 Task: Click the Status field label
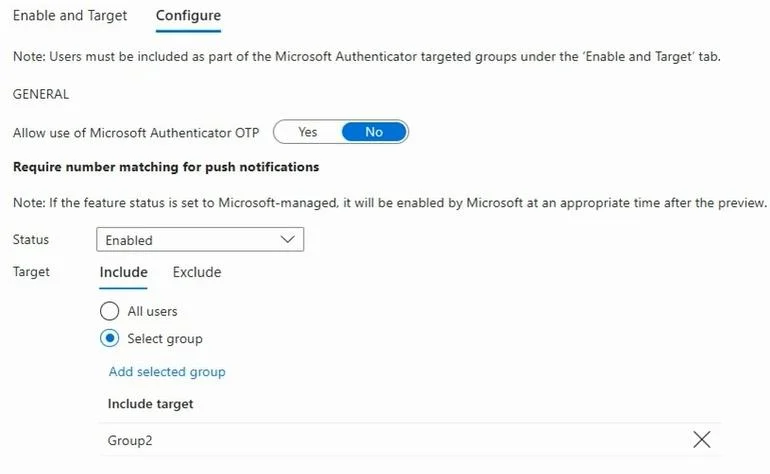31,240
